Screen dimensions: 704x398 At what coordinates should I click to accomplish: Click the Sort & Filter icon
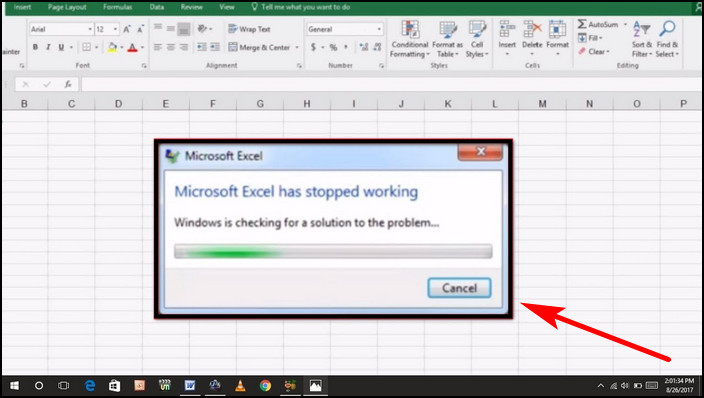(642, 29)
